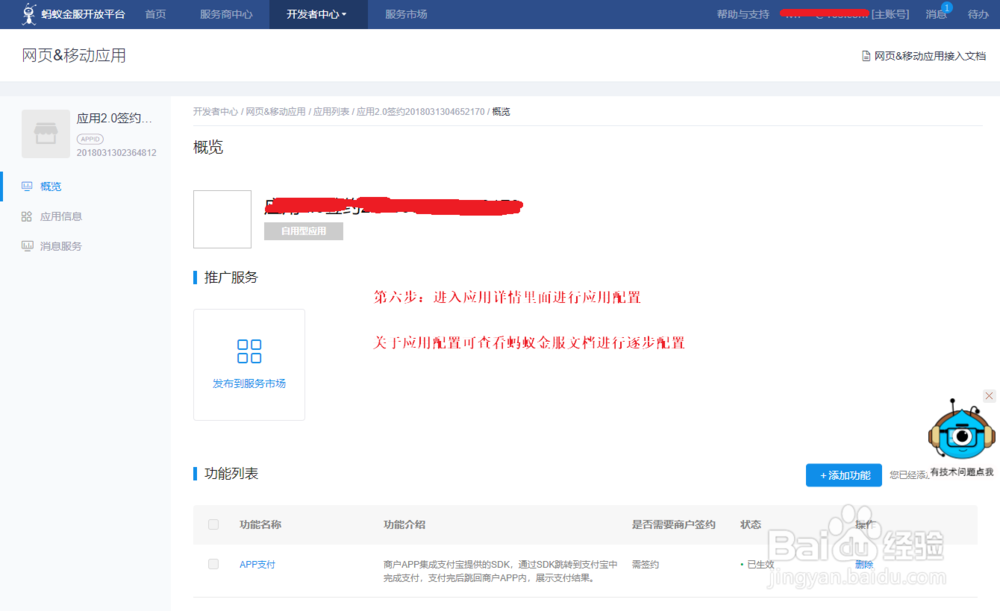Click the 应用信息 grid icon in the sidebar
The height and width of the screenshot is (611, 1000).
[27, 216]
